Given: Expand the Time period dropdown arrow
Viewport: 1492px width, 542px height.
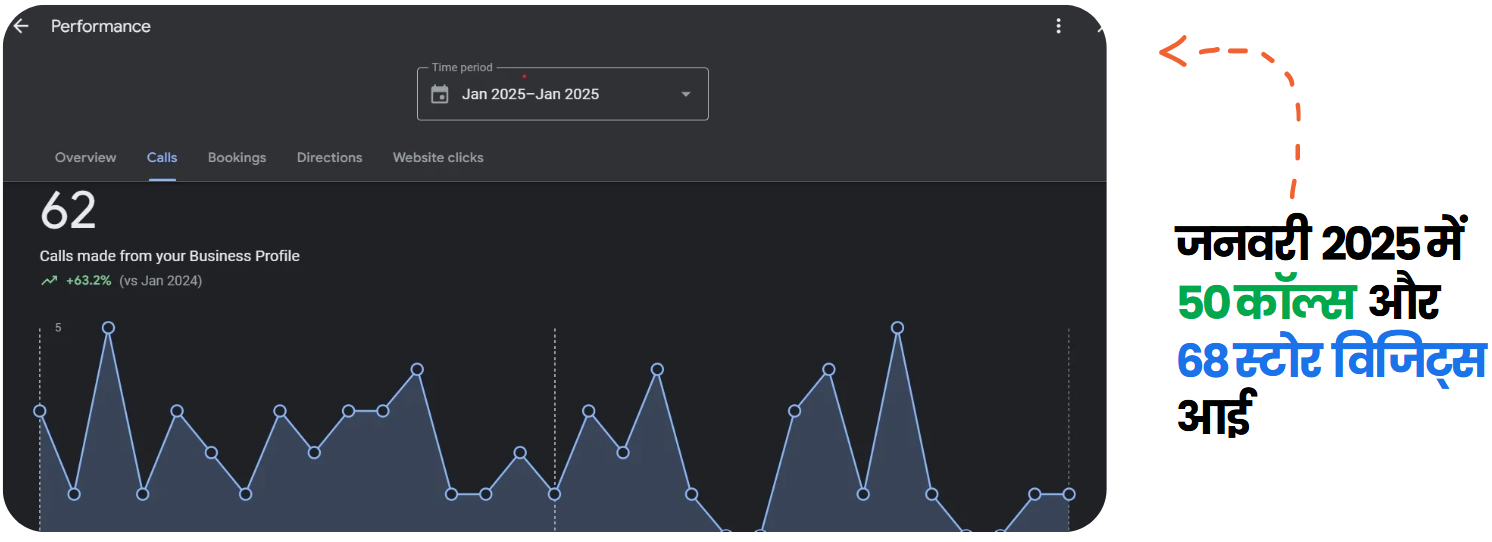Looking at the screenshot, I should pyautogui.click(x=685, y=94).
